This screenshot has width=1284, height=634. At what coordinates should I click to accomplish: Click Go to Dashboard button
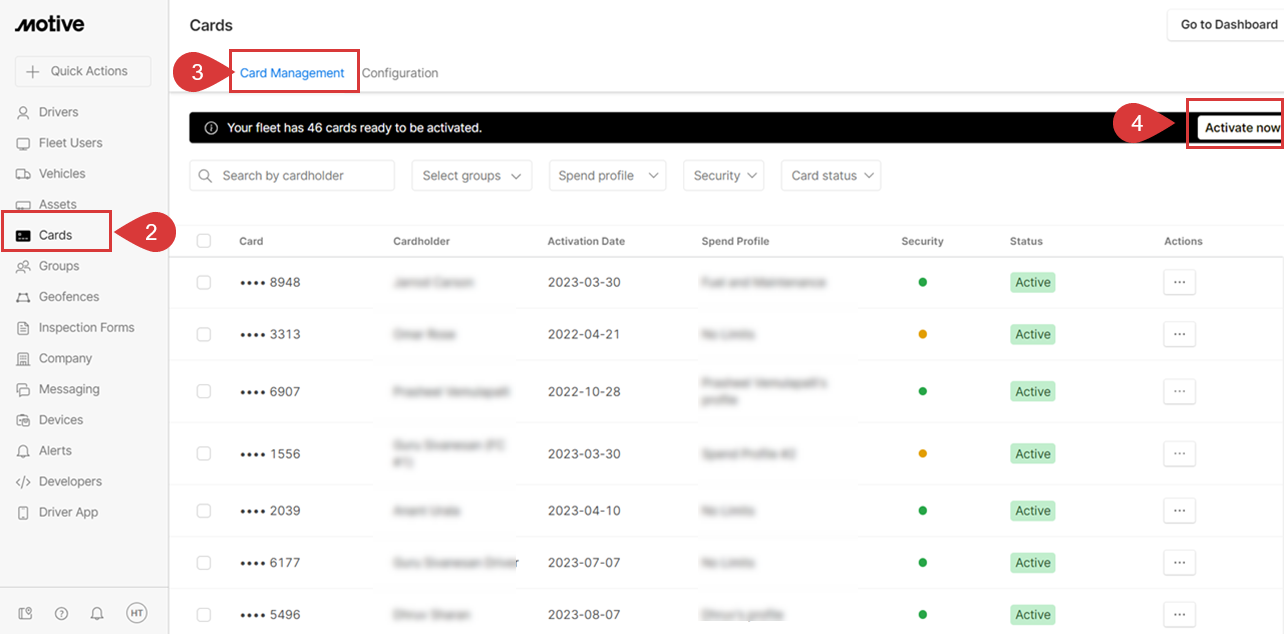tap(1227, 25)
